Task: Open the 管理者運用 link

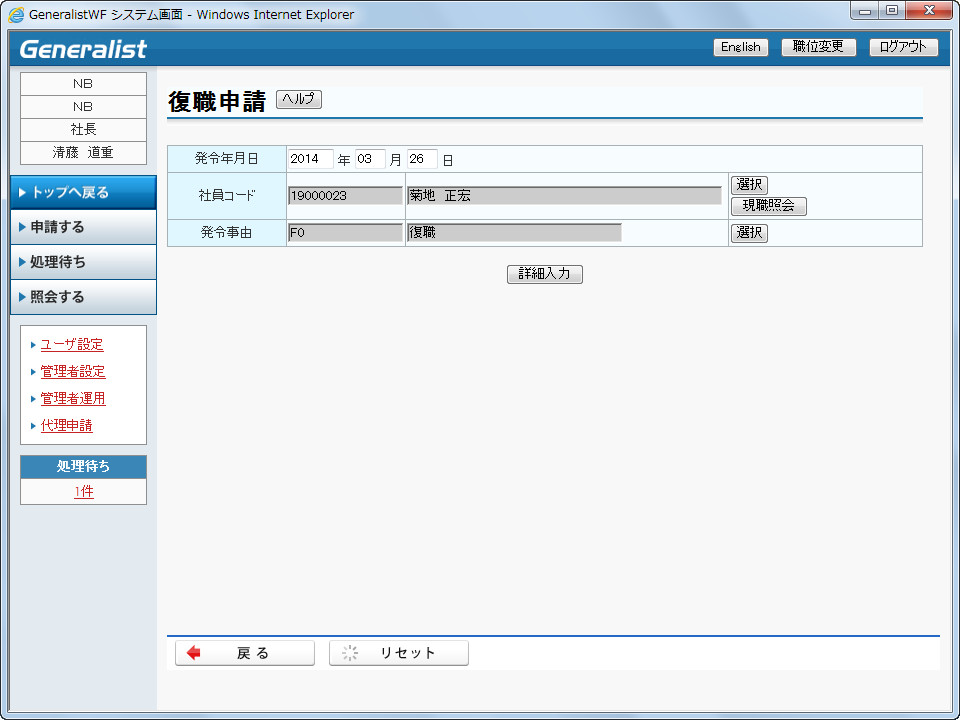Action: (73, 399)
